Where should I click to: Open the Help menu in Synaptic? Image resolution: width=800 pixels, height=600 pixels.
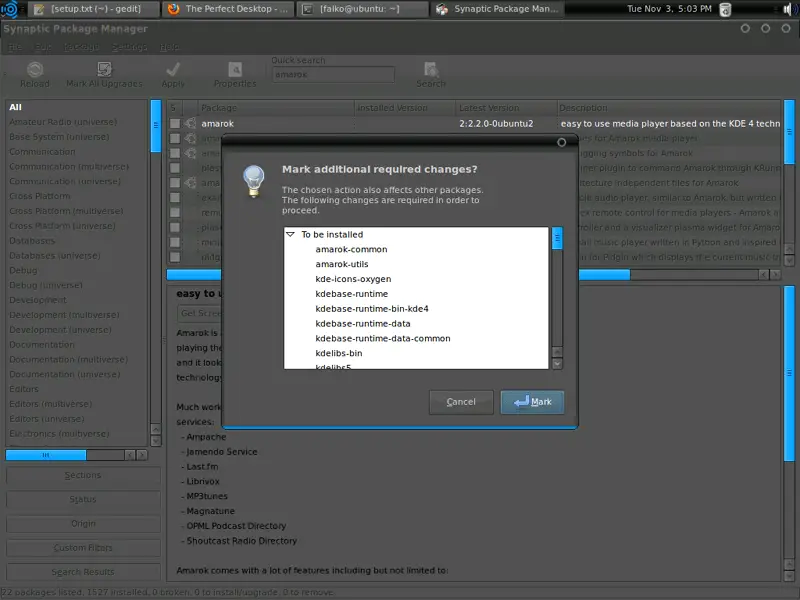click(x=169, y=47)
